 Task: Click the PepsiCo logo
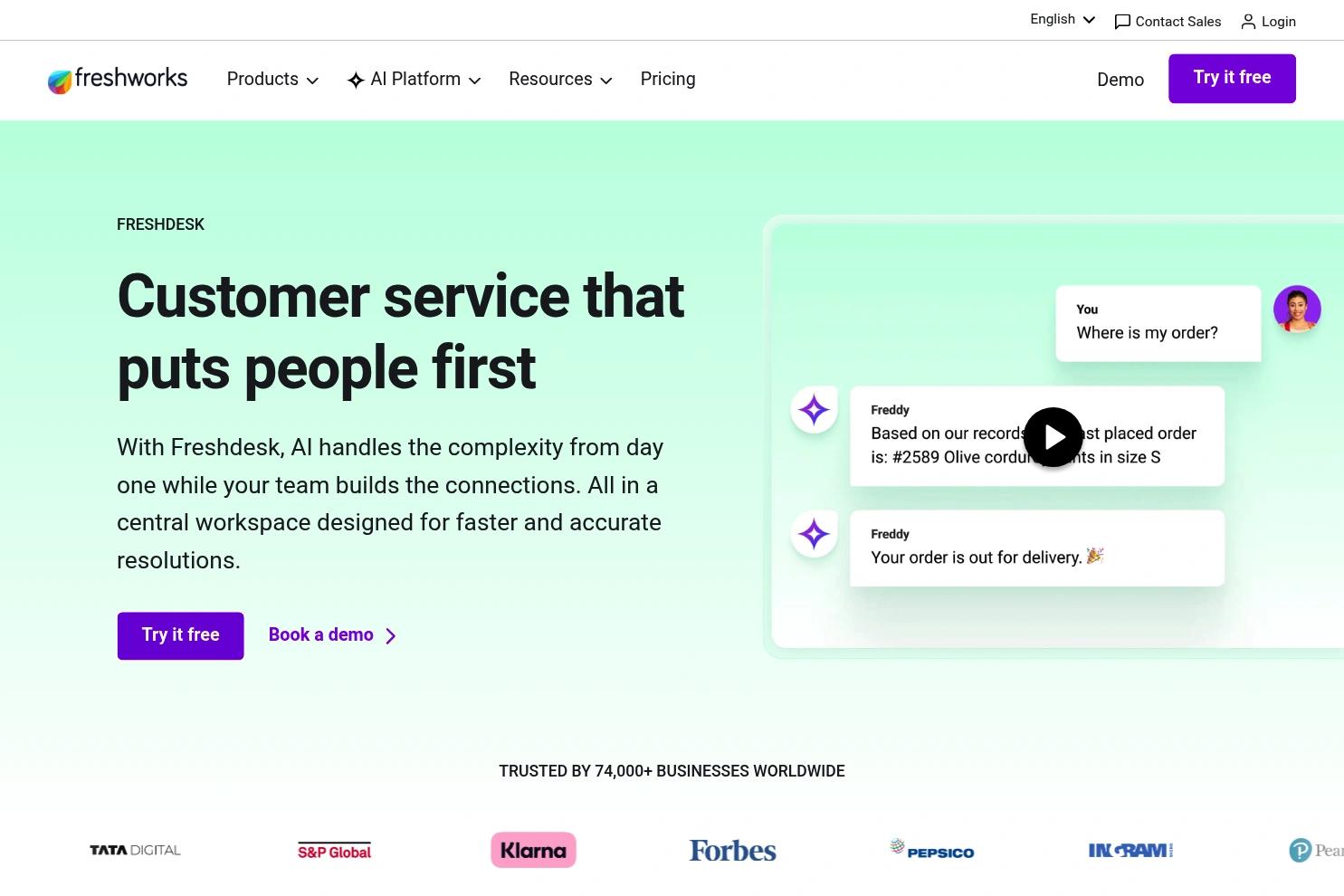click(931, 849)
